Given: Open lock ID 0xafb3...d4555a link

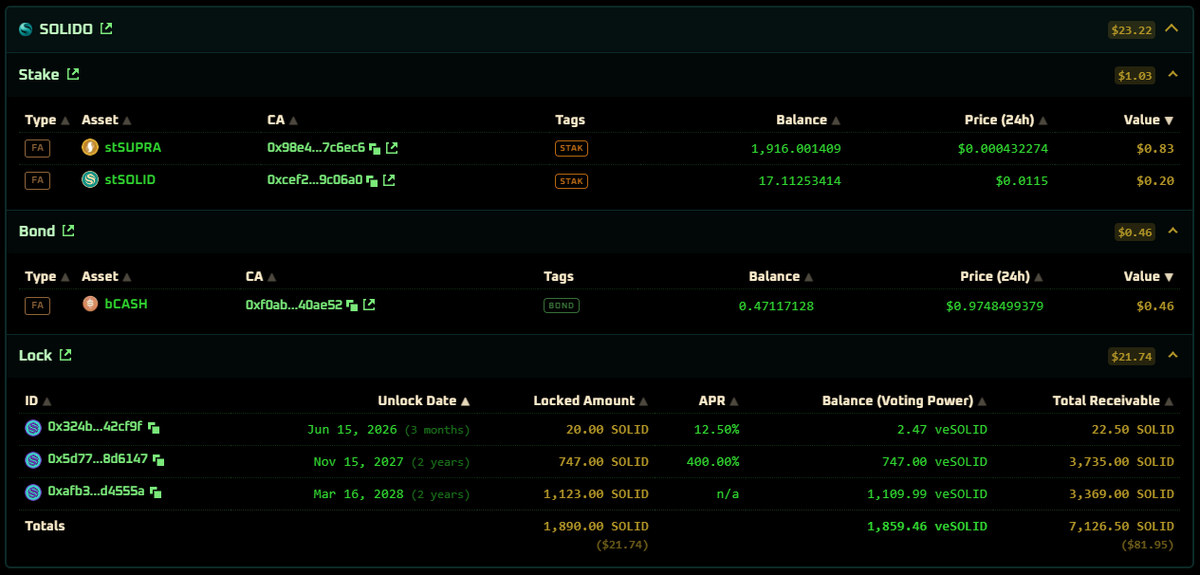Looking at the screenshot, I should coord(96,491).
